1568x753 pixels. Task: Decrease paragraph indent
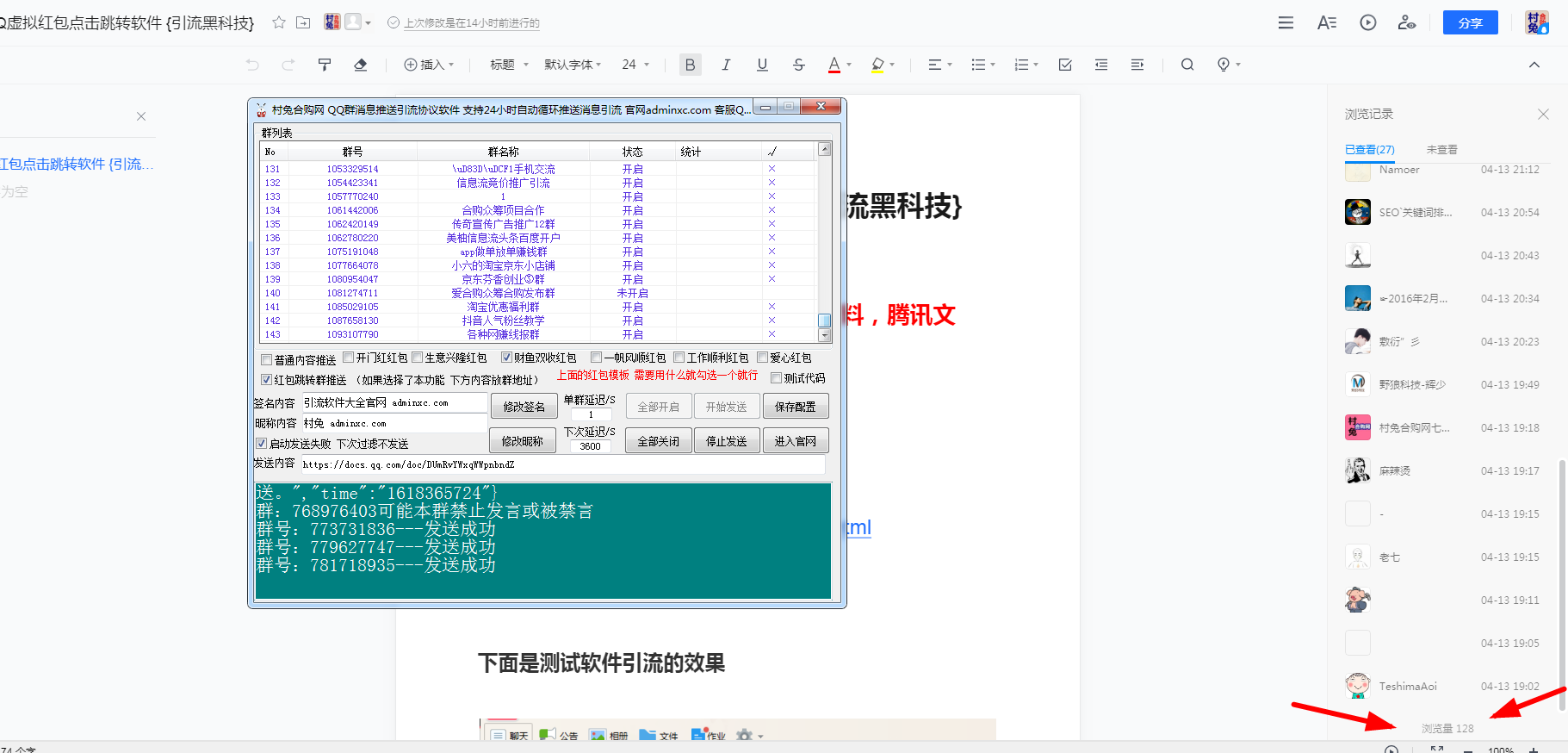[1101, 65]
